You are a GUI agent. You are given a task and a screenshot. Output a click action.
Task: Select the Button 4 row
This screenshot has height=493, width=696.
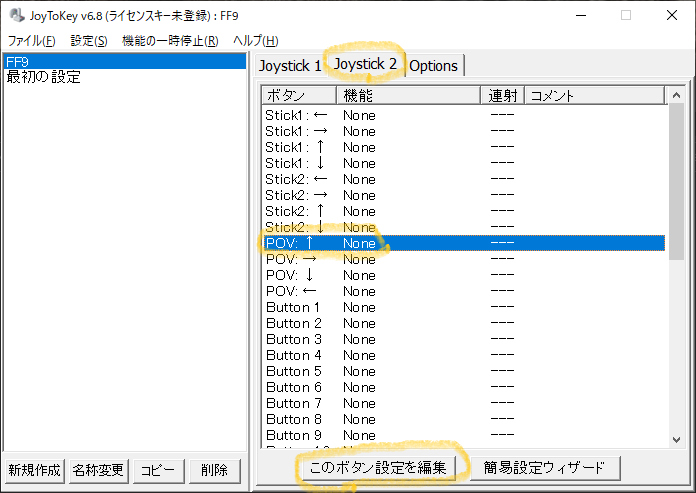click(x=465, y=355)
